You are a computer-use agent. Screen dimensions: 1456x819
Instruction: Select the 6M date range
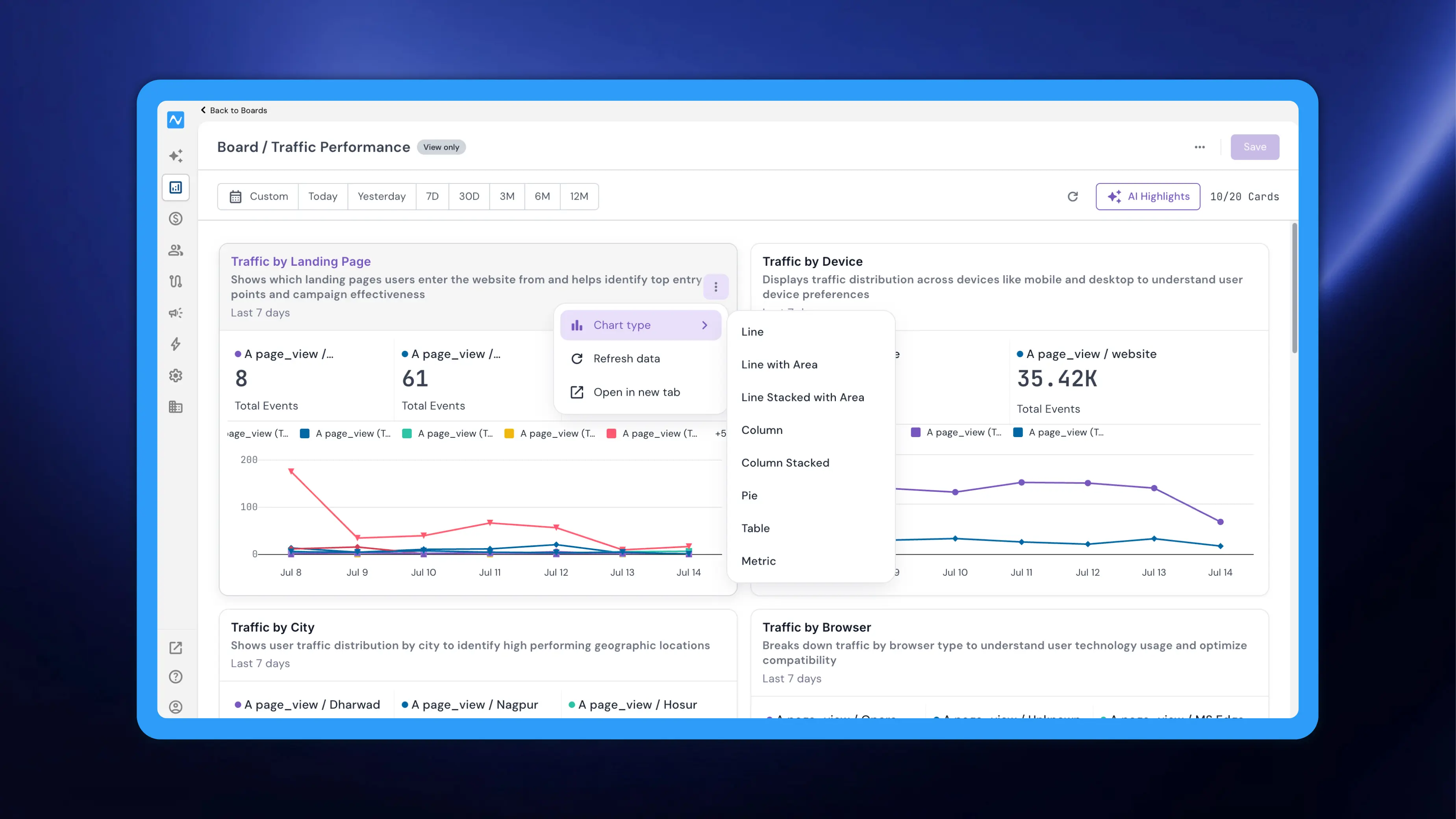pyautogui.click(x=543, y=196)
